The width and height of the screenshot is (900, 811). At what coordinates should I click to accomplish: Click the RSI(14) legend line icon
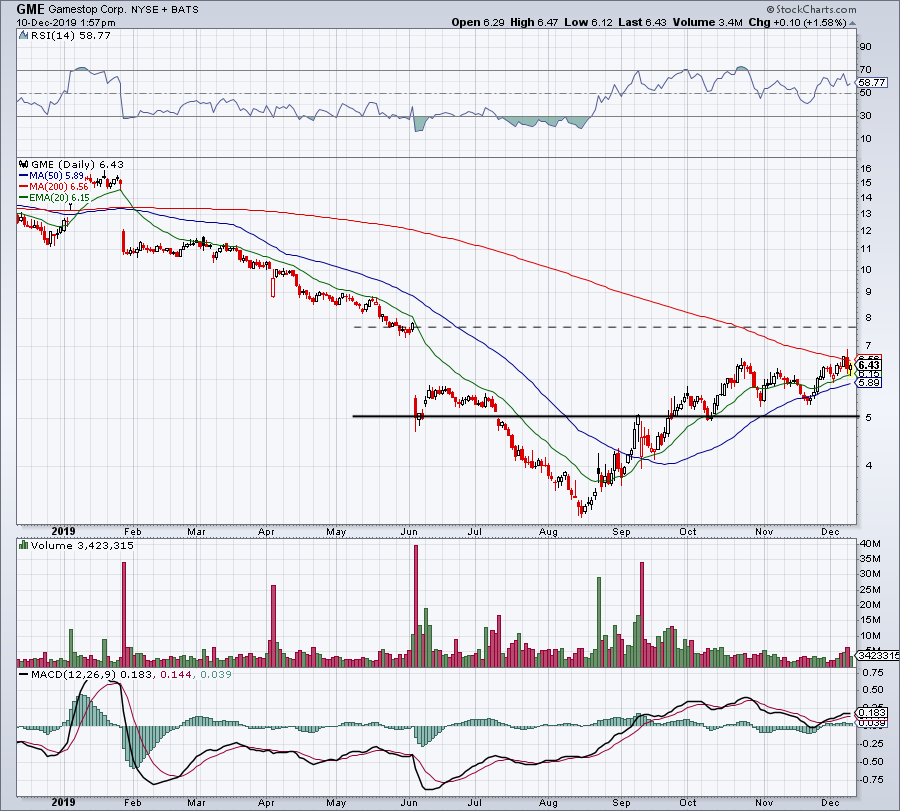click(x=24, y=36)
